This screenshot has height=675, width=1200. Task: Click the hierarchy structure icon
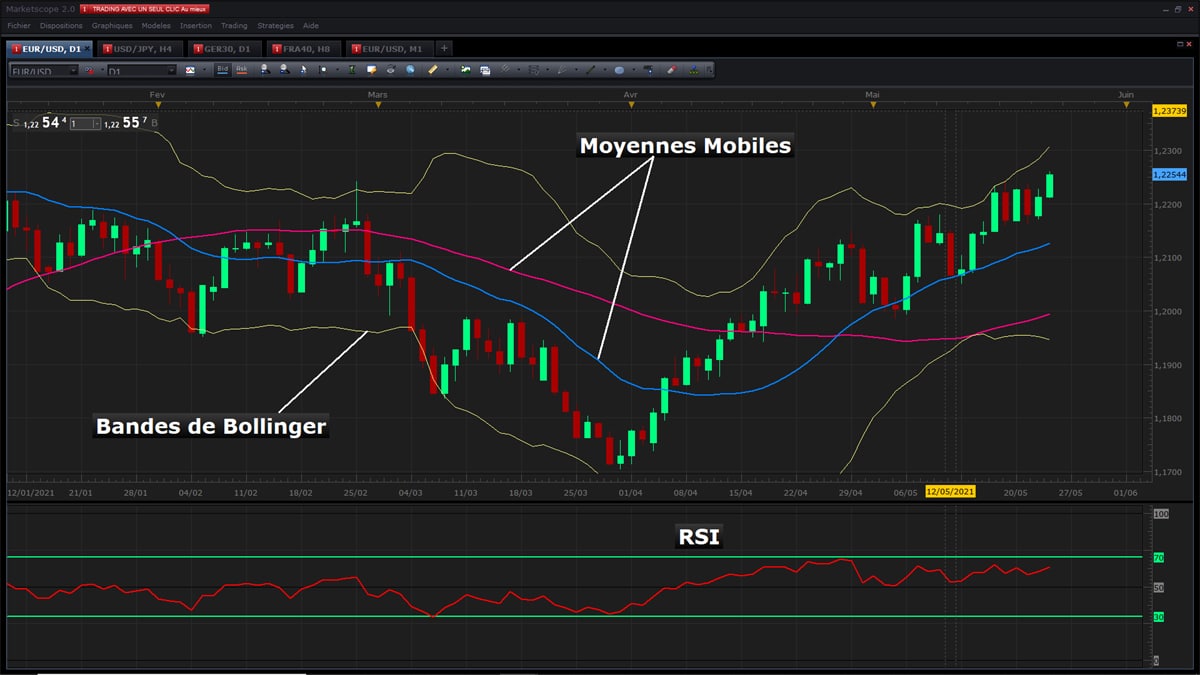point(693,70)
